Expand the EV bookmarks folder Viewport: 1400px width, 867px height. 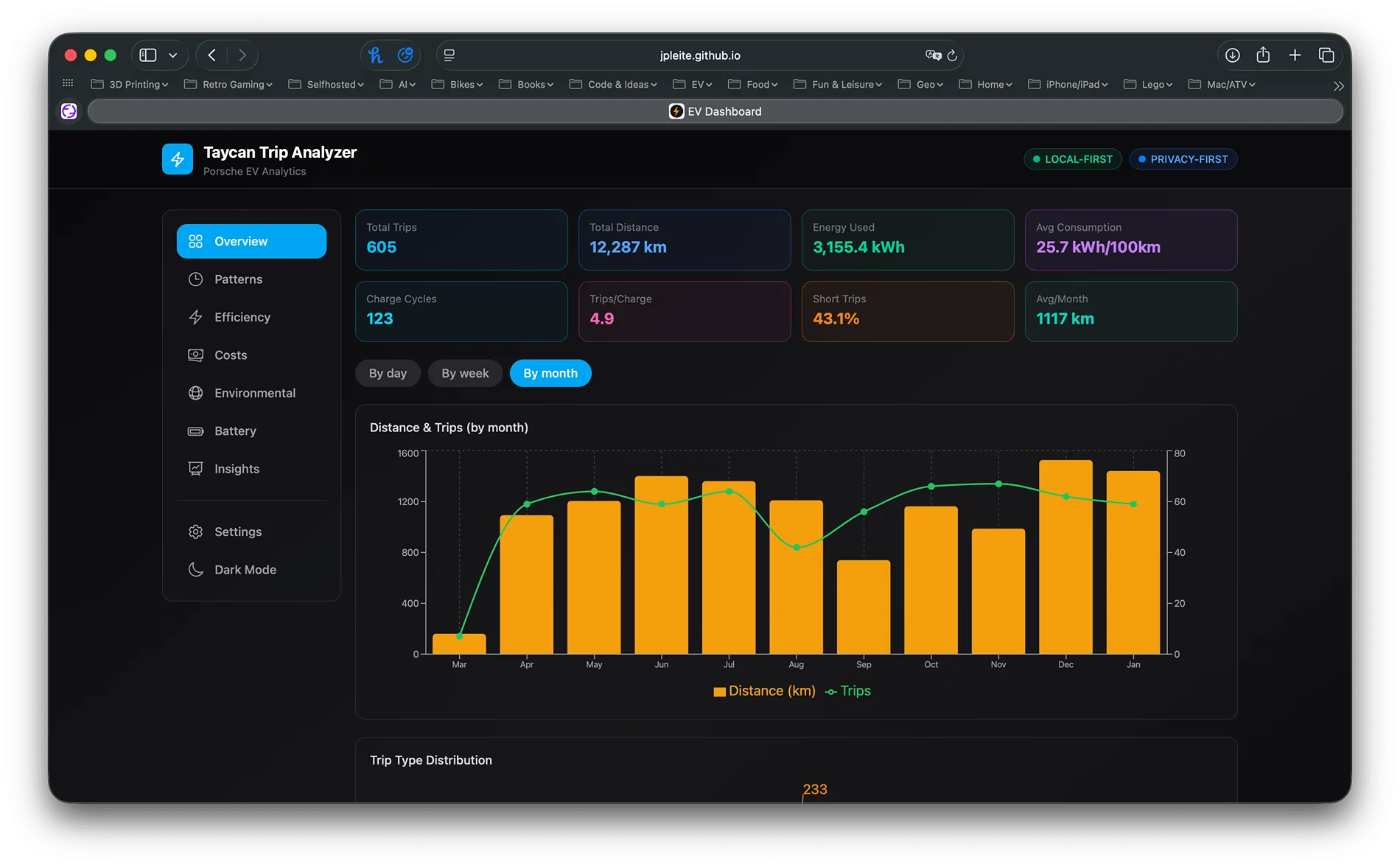(692, 84)
